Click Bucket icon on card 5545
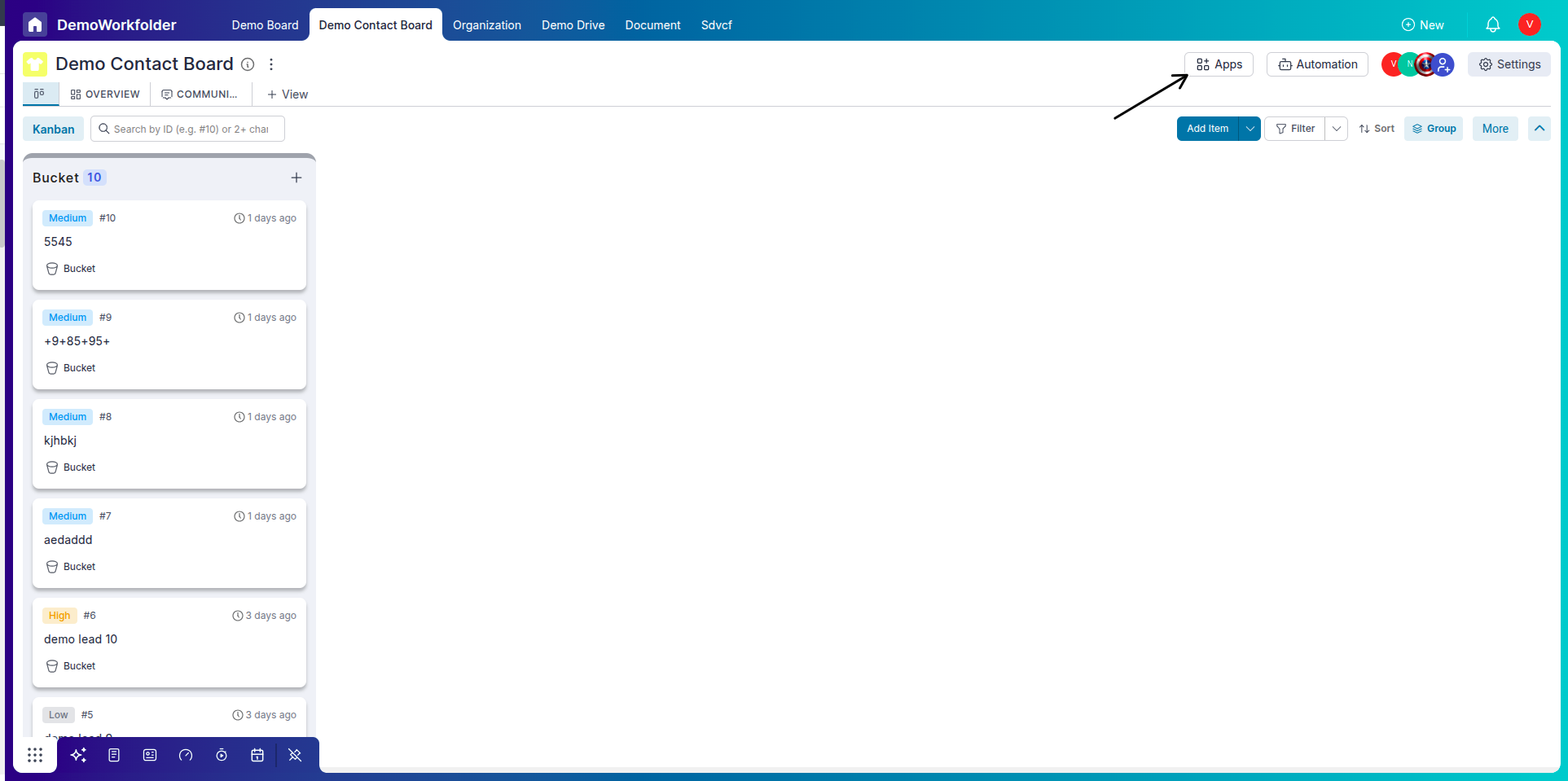Viewport: 1568px width, 781px height. [52, 269]
